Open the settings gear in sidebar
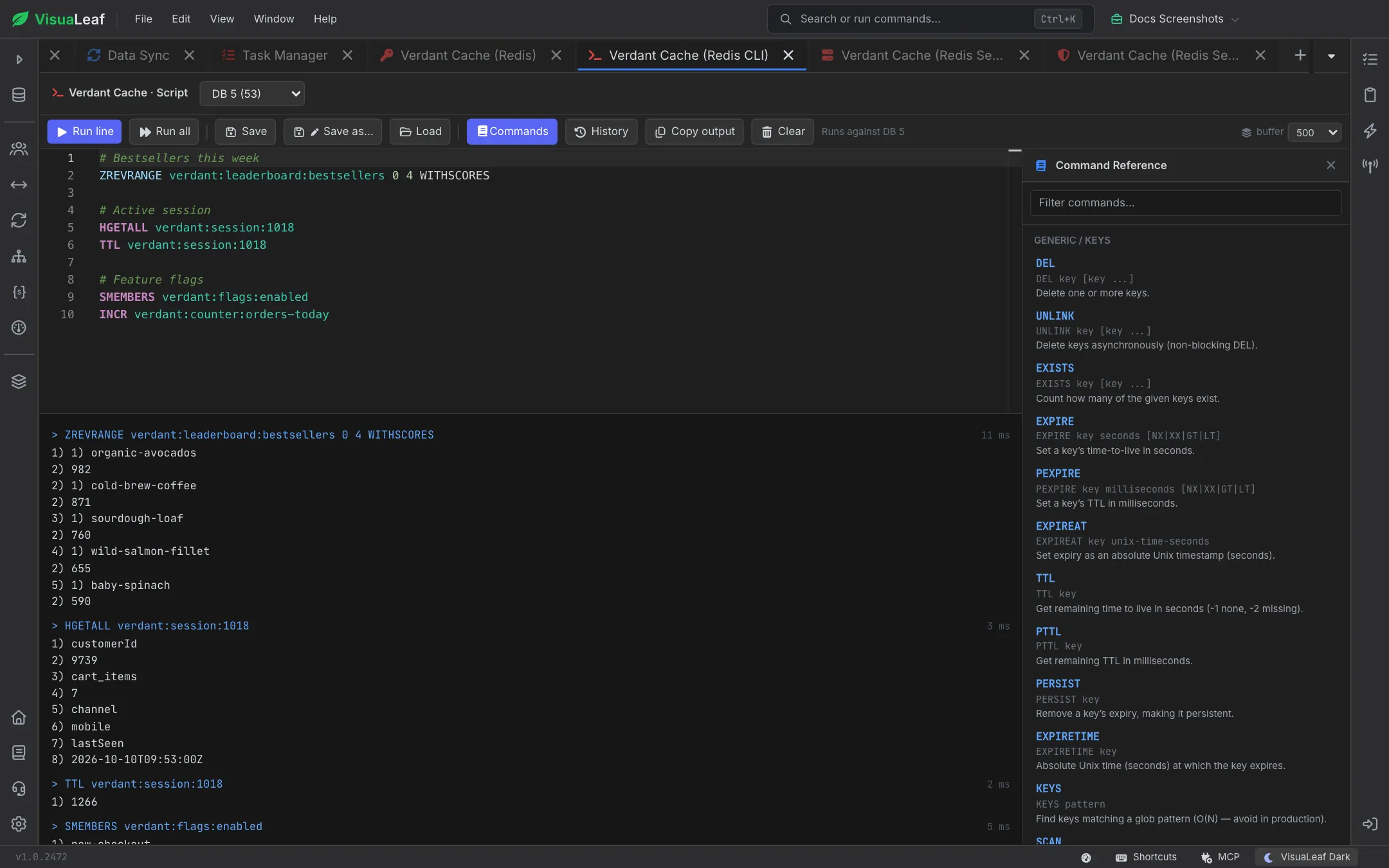1389x868 pixels. click(19, 824)
